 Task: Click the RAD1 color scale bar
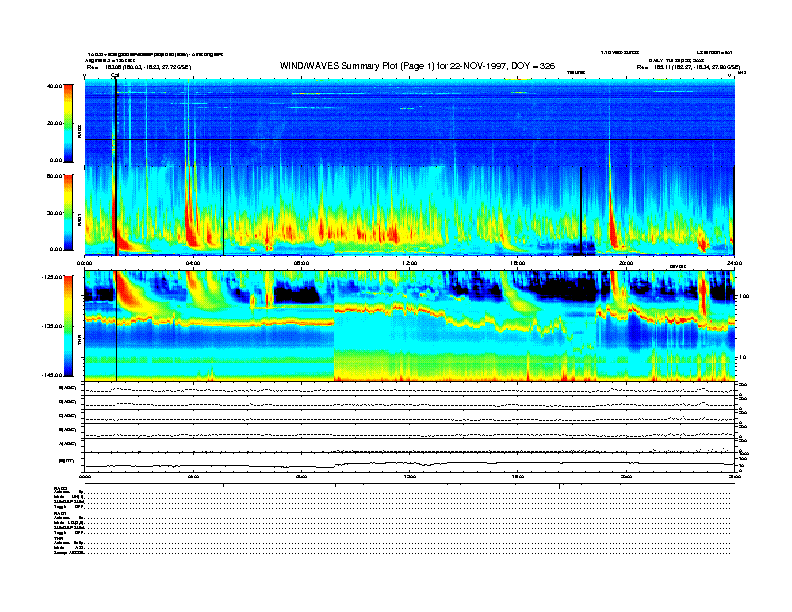68,212
